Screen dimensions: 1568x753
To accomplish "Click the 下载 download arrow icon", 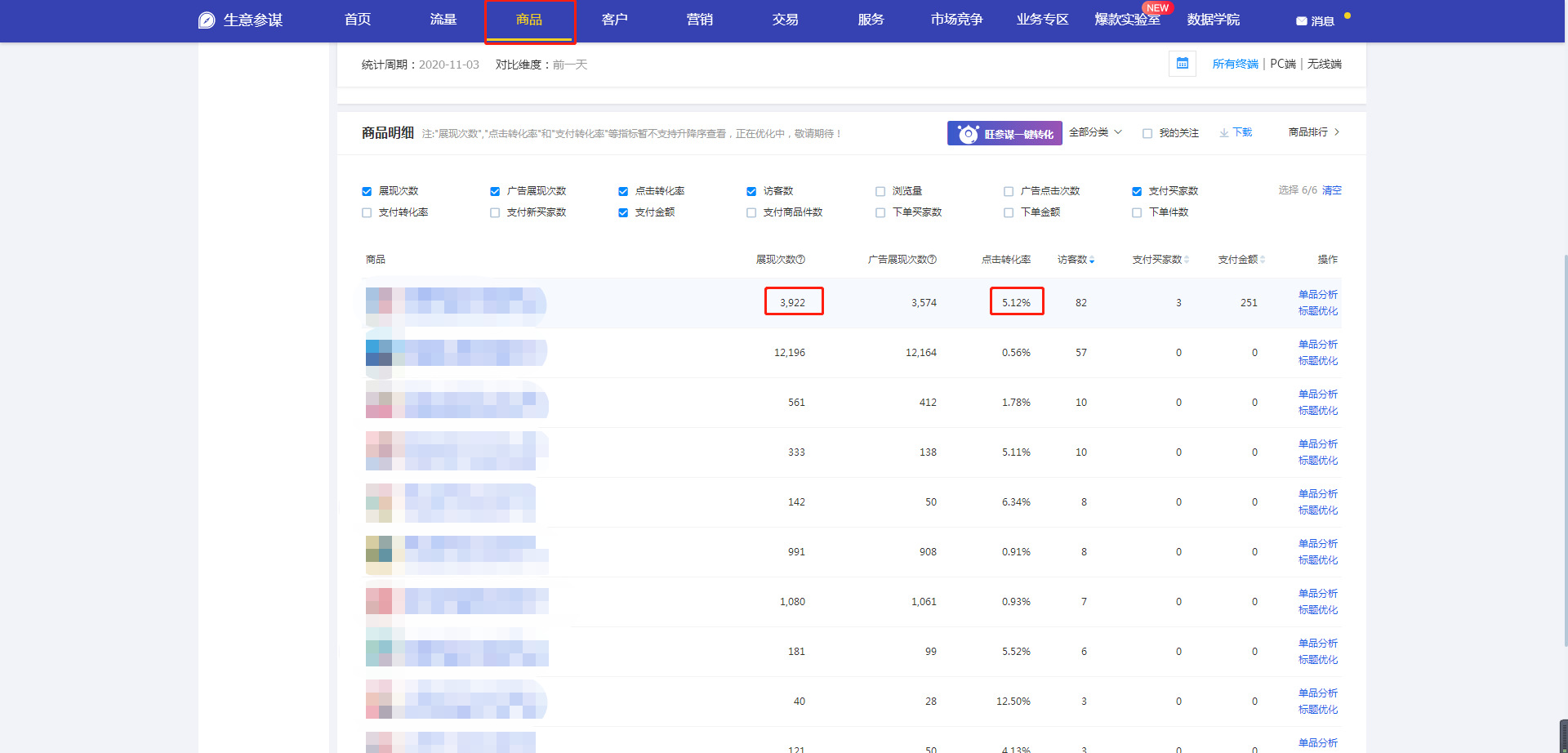I will [1224, 133].
